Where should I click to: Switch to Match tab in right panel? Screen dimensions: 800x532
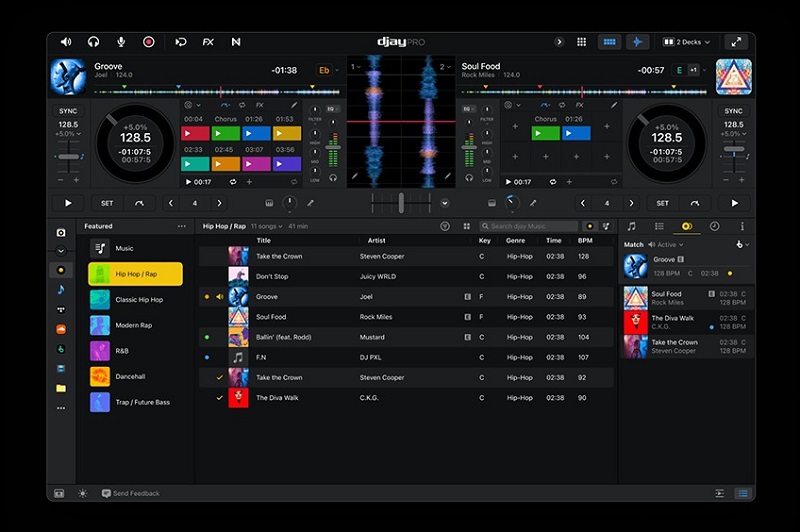[687, 226]
